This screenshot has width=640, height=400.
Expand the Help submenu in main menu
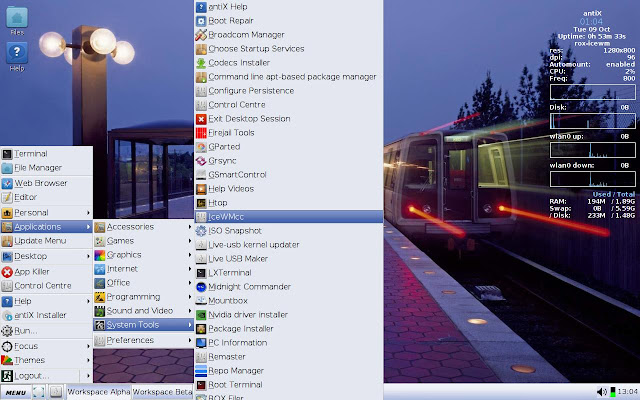click(47, 301)
